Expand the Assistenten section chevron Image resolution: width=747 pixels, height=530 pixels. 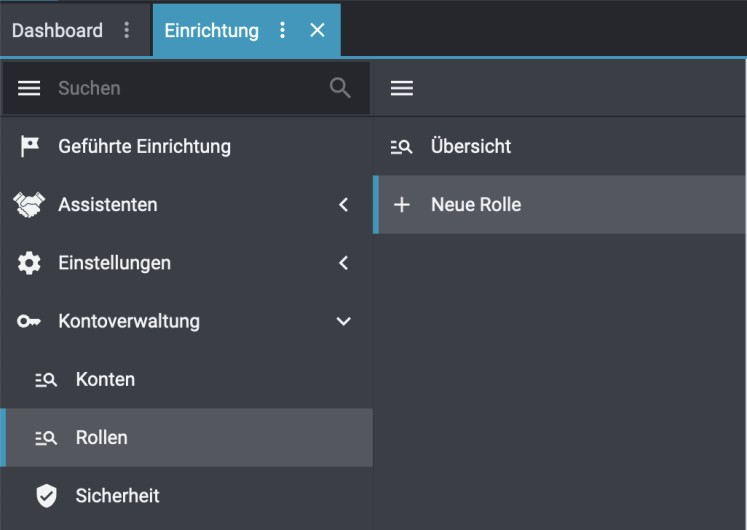click(344, 205)
